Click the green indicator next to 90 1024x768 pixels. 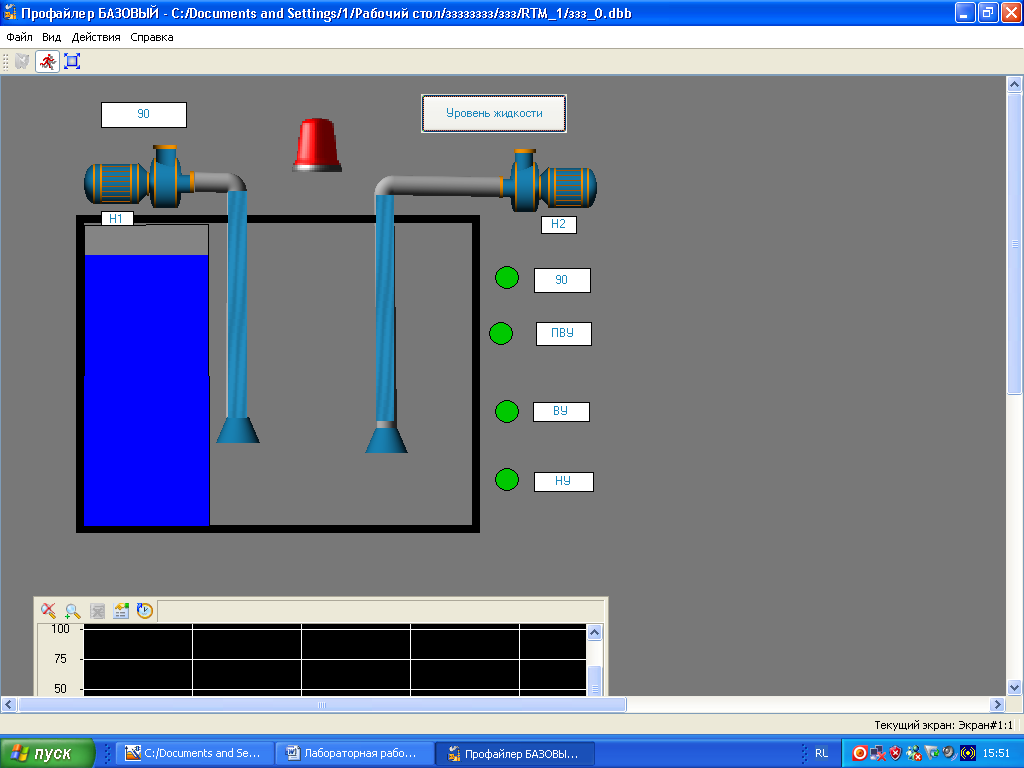point(507,278)
